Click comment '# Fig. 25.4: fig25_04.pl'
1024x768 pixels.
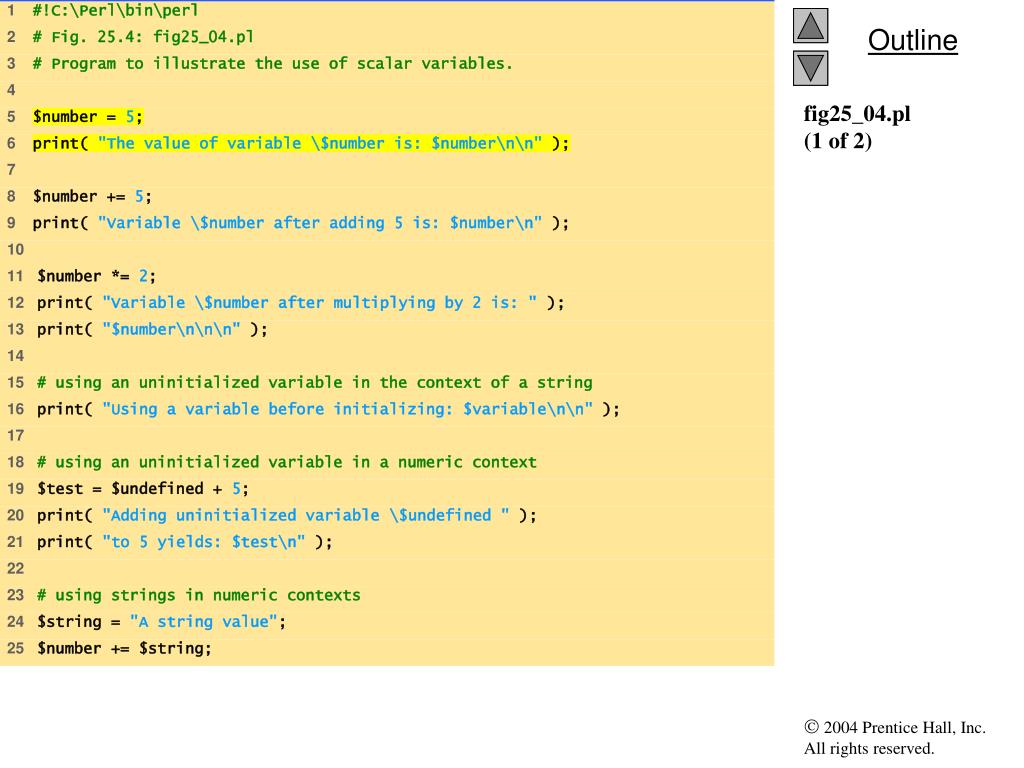tap(143, 37)
